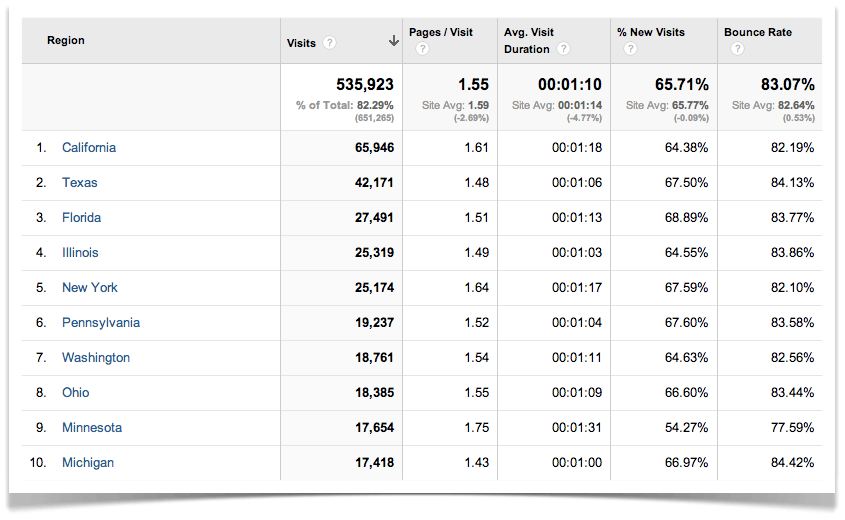Open the Ohio region link
The width and height of the screenshot is (845, 520).
pos(75,393)
